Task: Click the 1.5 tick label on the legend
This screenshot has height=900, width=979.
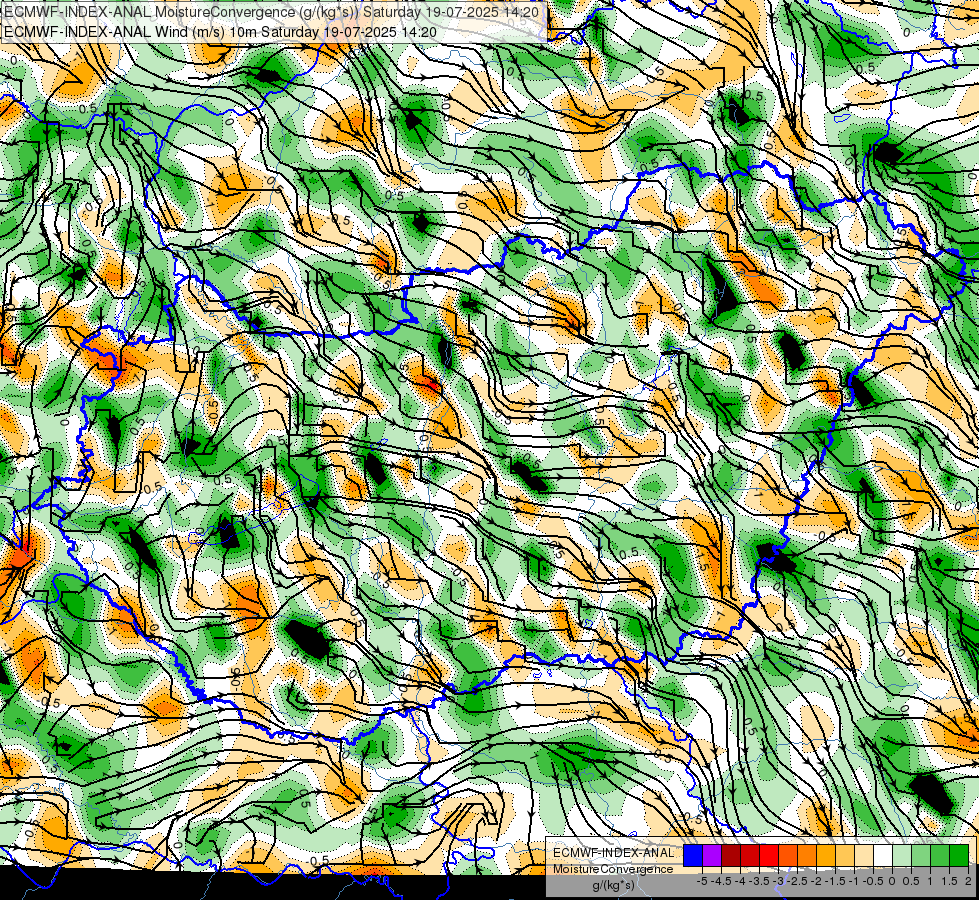Action: click(950, 881)
